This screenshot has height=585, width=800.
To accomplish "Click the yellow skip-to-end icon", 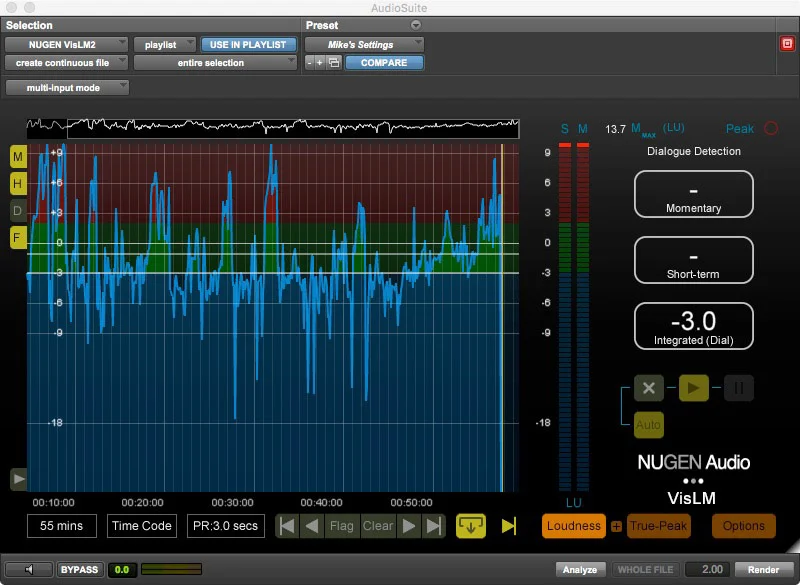I will (x=509, y=526).
